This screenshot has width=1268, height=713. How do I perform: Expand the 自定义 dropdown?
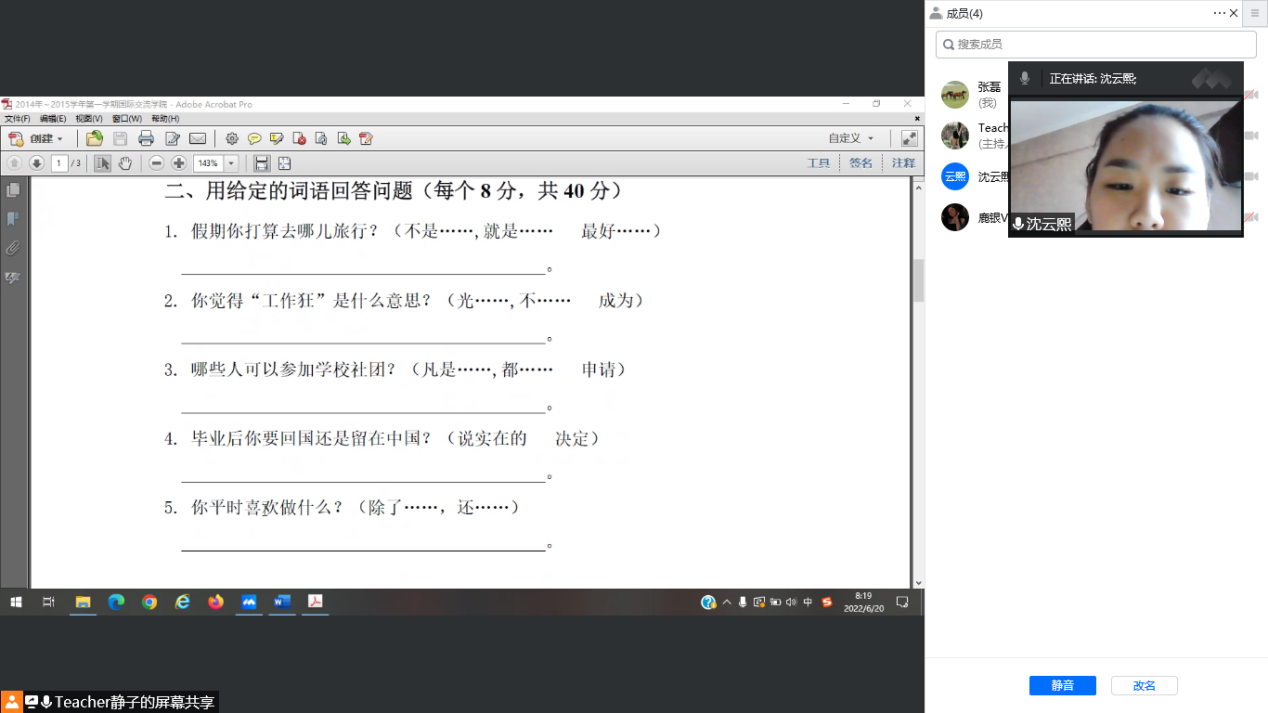(851, 139)
